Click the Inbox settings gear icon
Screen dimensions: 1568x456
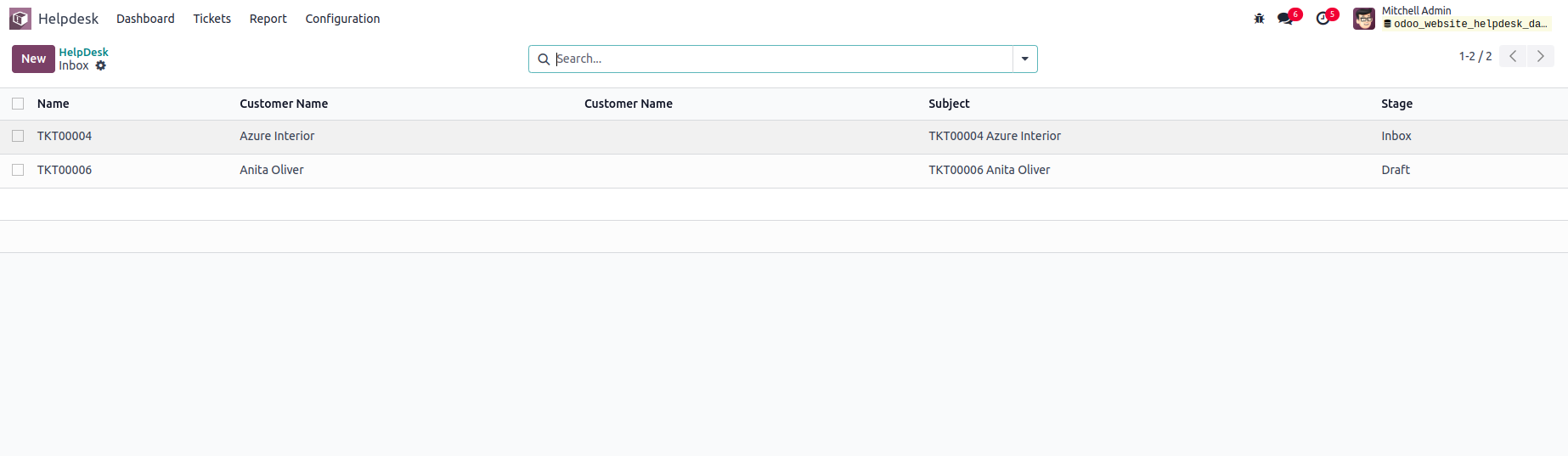101,65
